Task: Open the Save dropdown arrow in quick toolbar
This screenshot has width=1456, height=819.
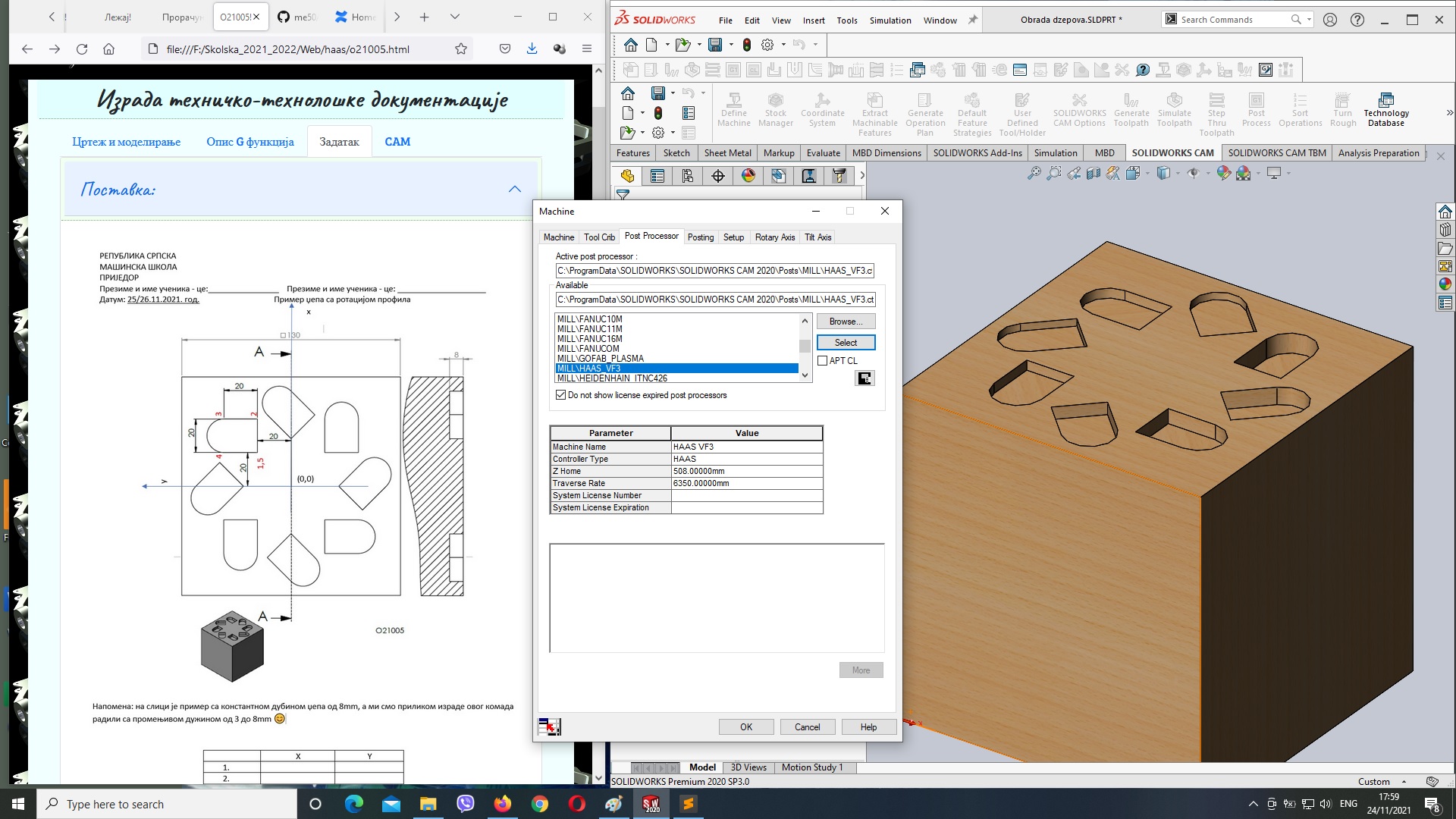Action: point(731,45)
